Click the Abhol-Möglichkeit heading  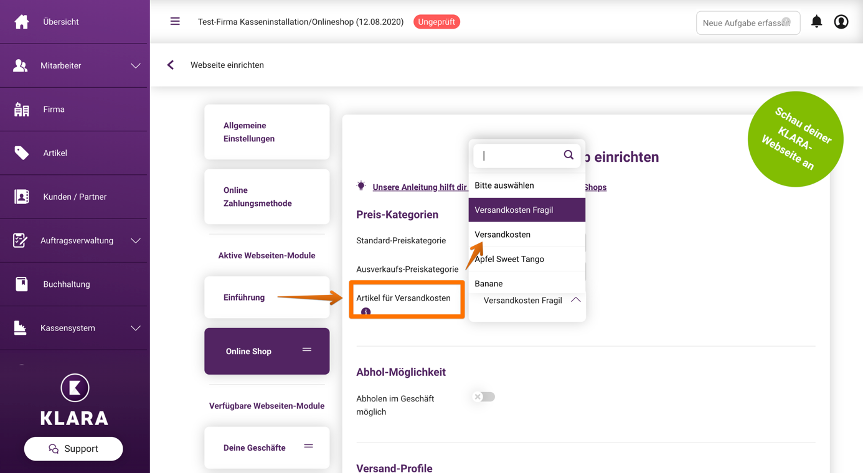pos(401,372)
